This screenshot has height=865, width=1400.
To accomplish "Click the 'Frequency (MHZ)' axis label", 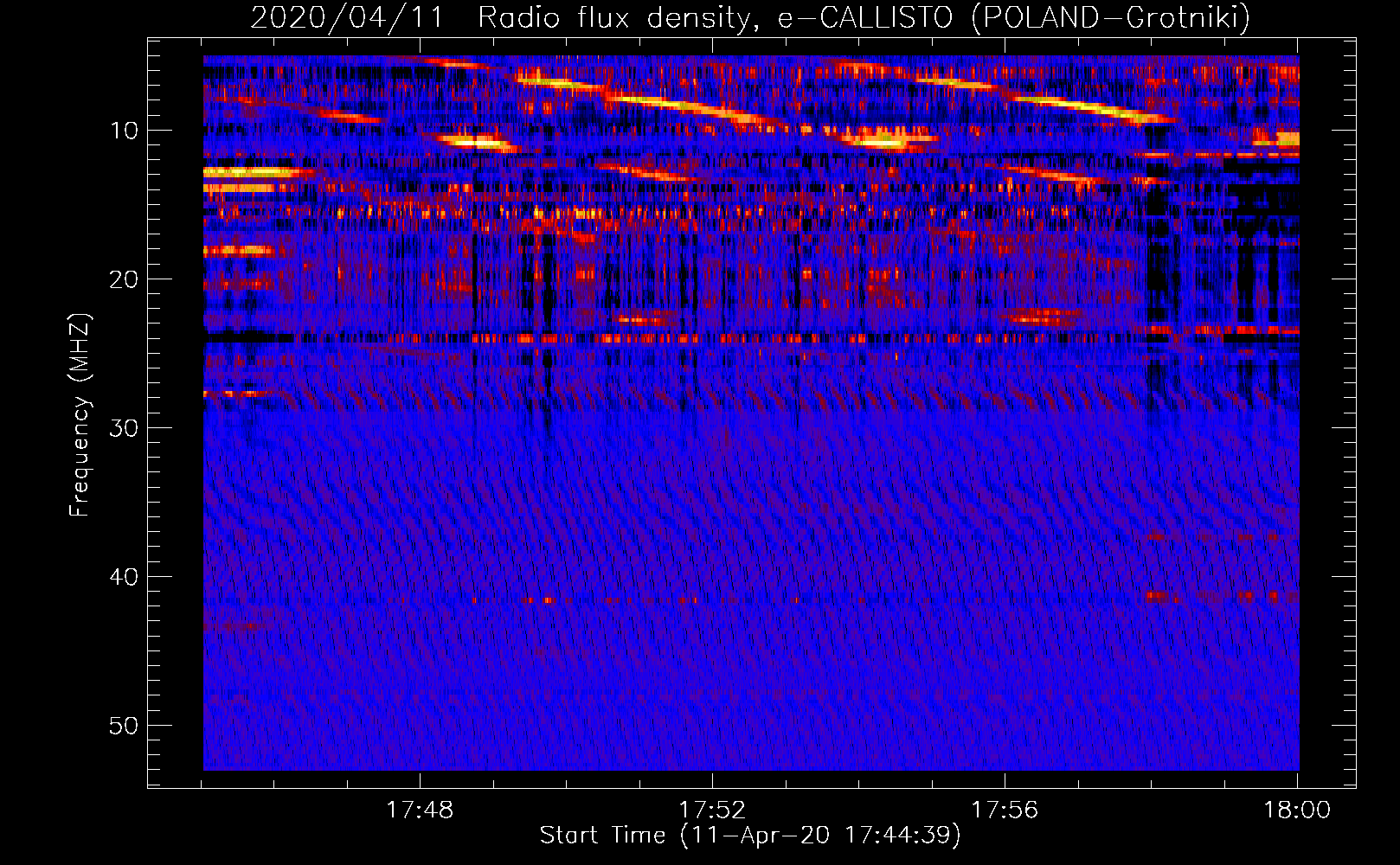I will point(80,414).
